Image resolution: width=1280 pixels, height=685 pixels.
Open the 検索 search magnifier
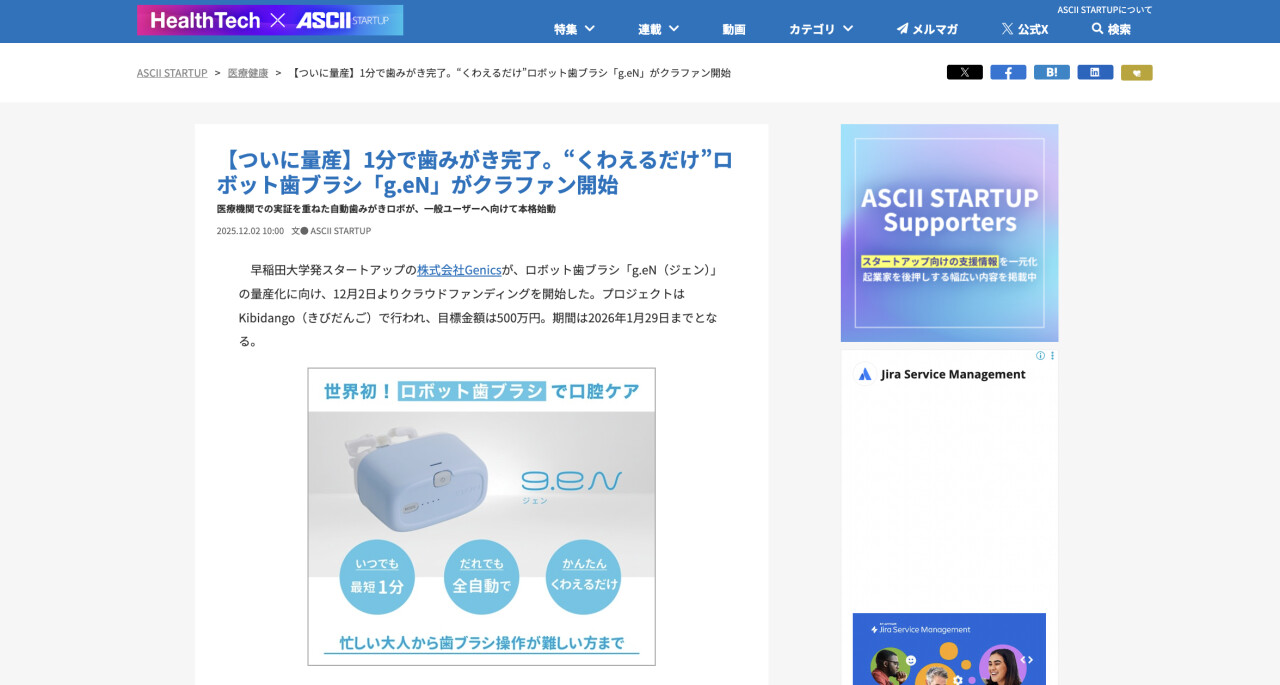(x=1111, y=29)
